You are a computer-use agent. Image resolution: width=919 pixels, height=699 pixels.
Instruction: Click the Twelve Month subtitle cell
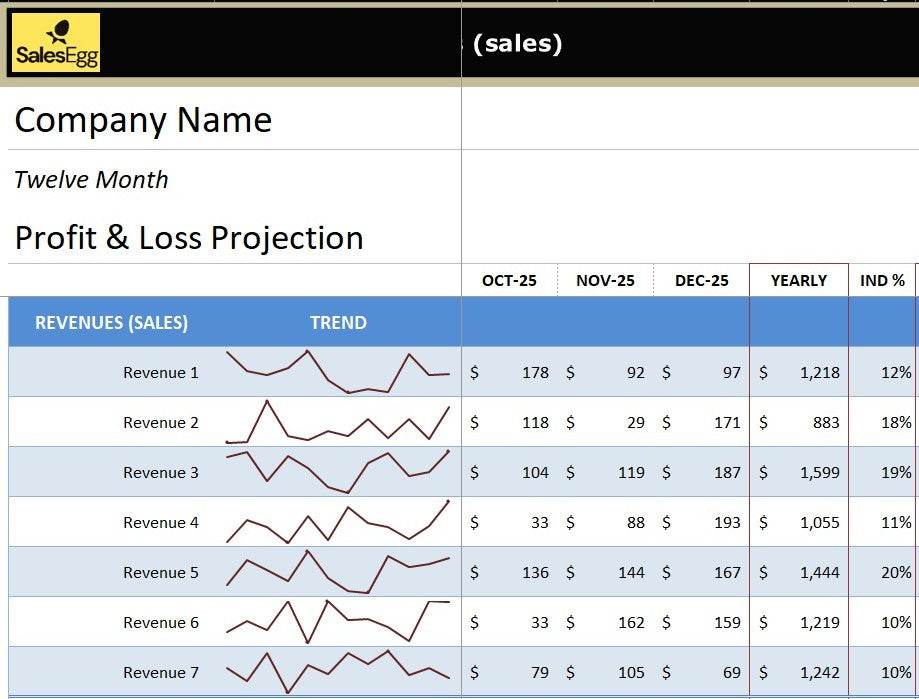click(91, 180)
